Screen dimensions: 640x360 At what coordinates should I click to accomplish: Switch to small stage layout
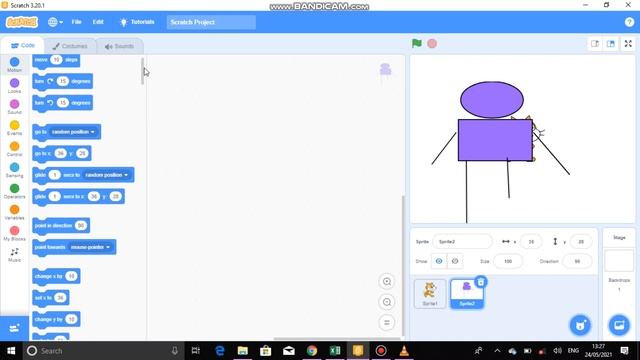pyautogui.click(x=595, y=44)
